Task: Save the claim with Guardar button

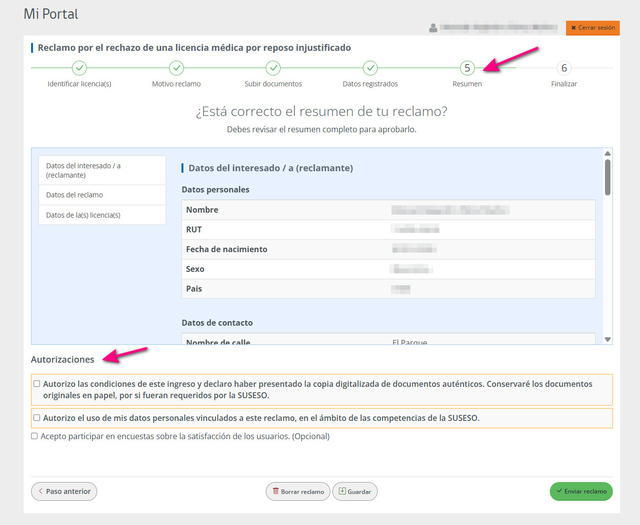Action: coord(355,491)
